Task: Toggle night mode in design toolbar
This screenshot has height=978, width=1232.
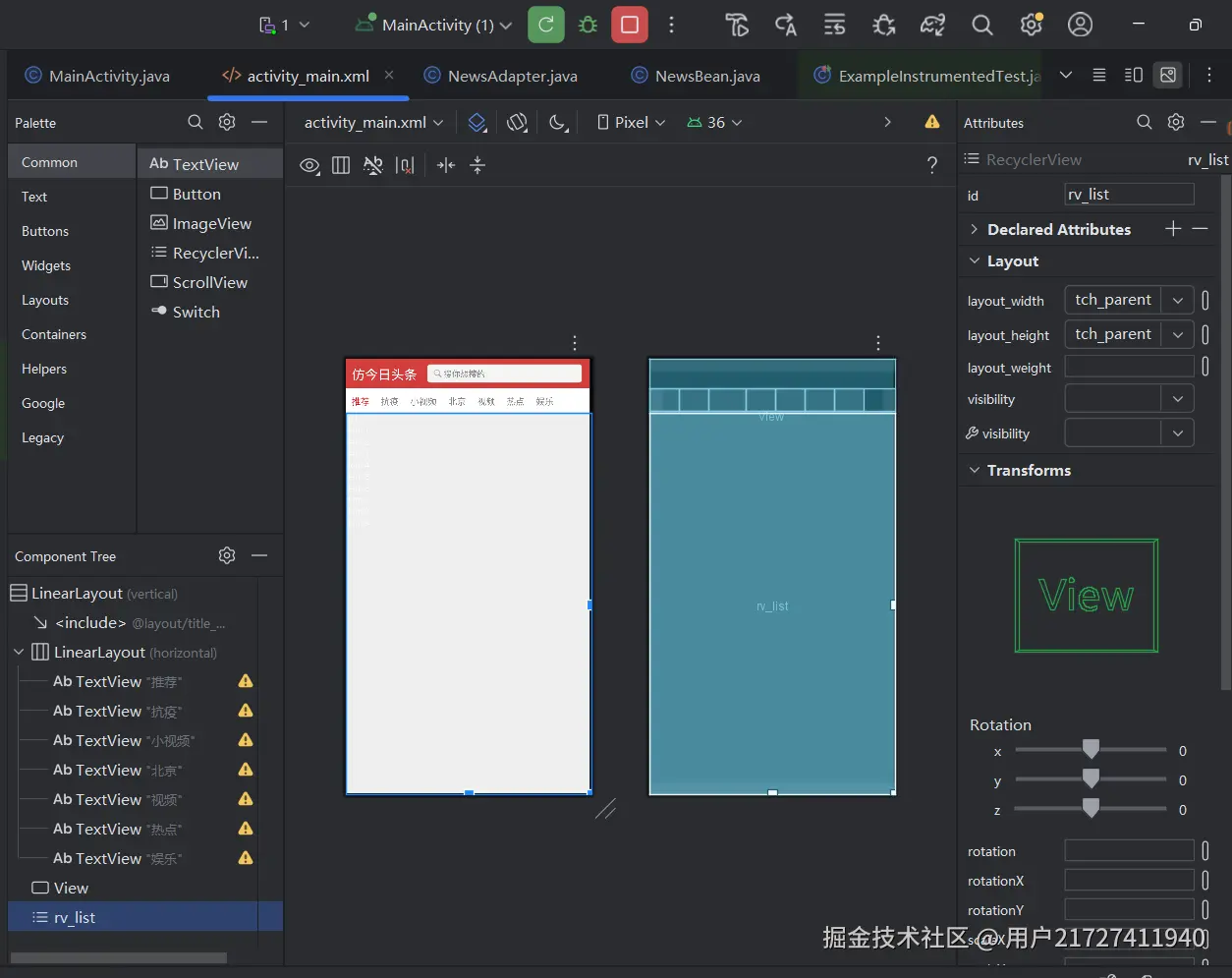Action: tap(557, 122)
